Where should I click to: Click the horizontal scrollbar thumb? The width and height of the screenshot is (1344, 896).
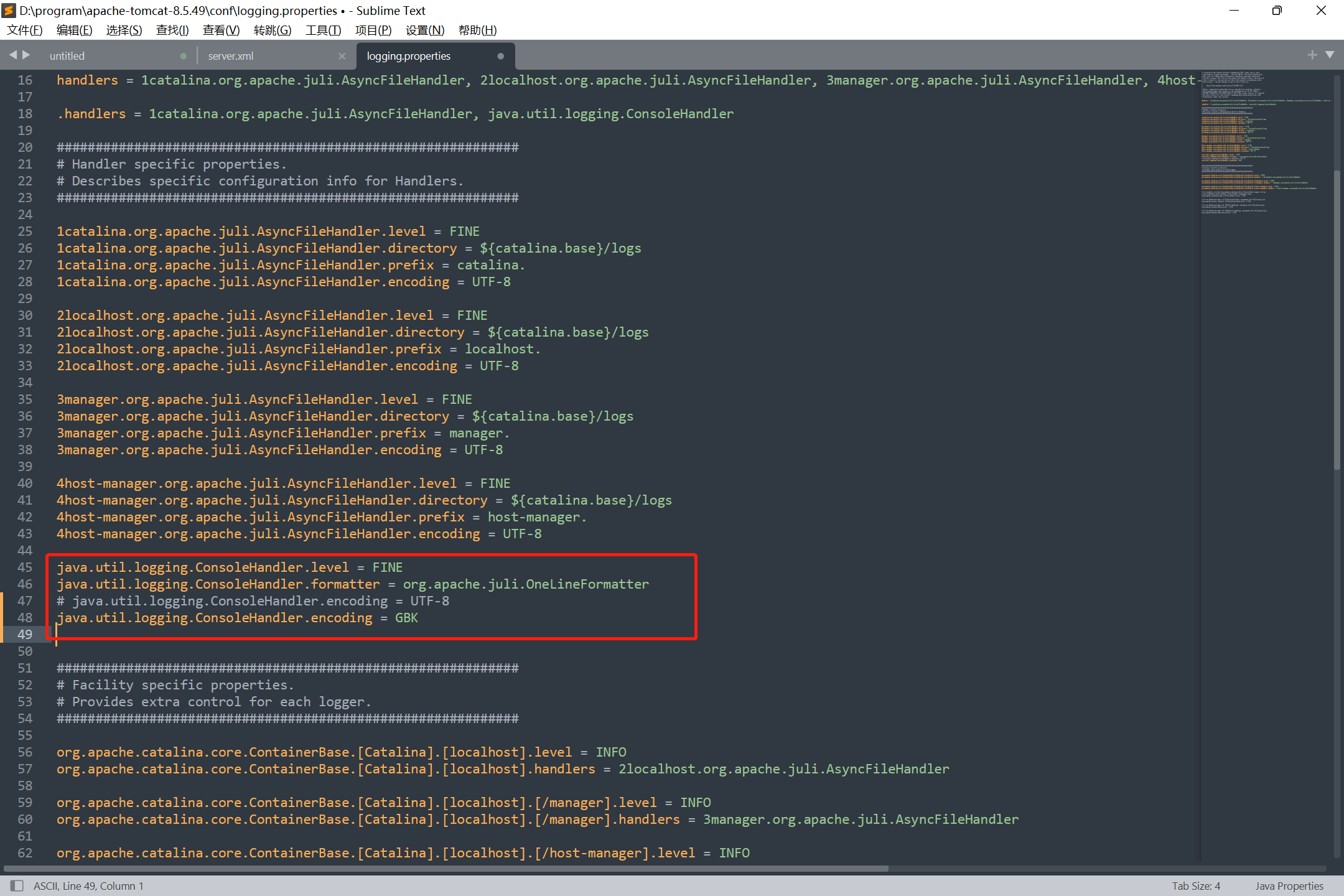[x=446, y=868]
